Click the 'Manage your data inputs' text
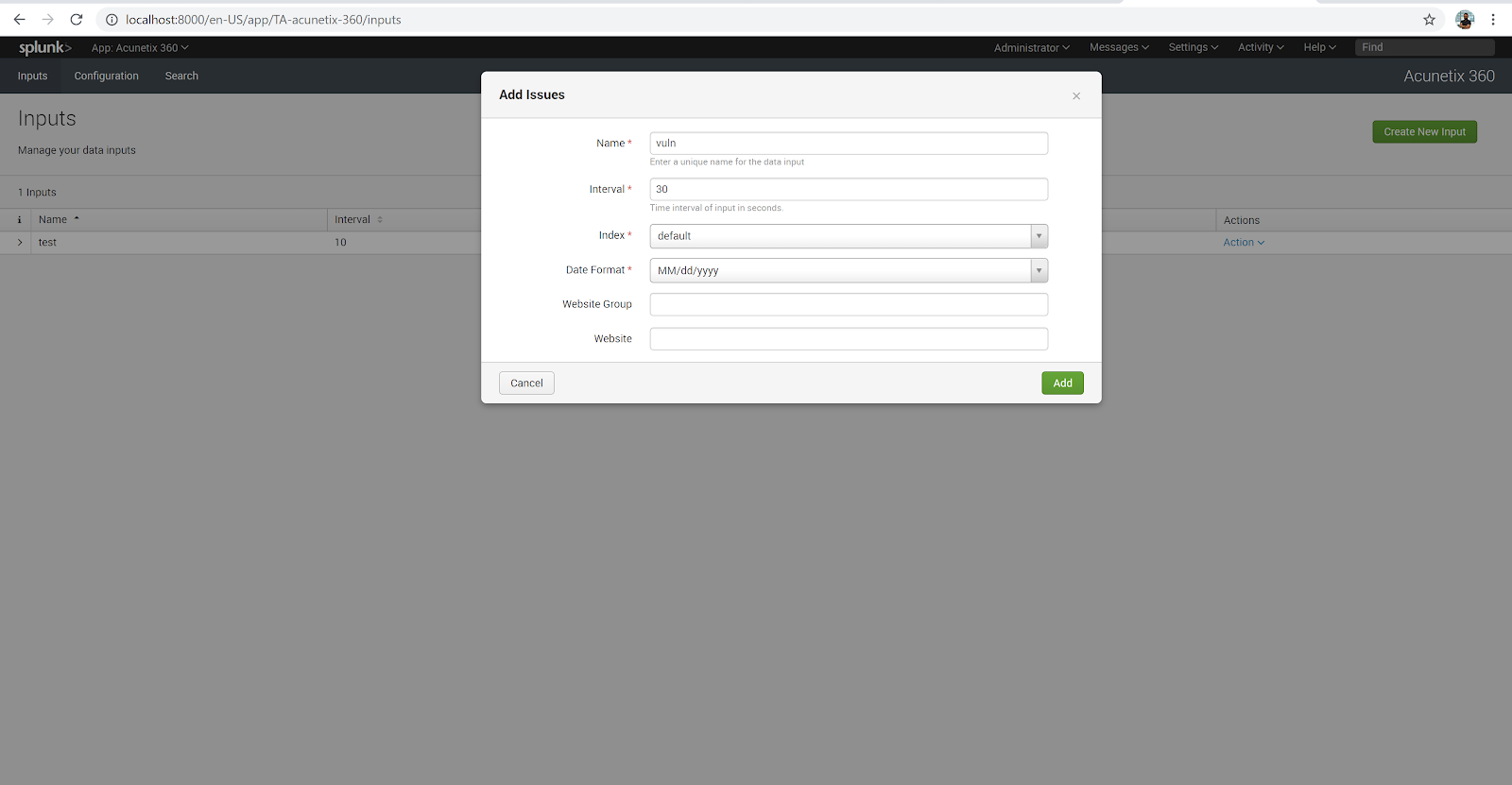This screenshot has width=1512, height=785. 77,150
